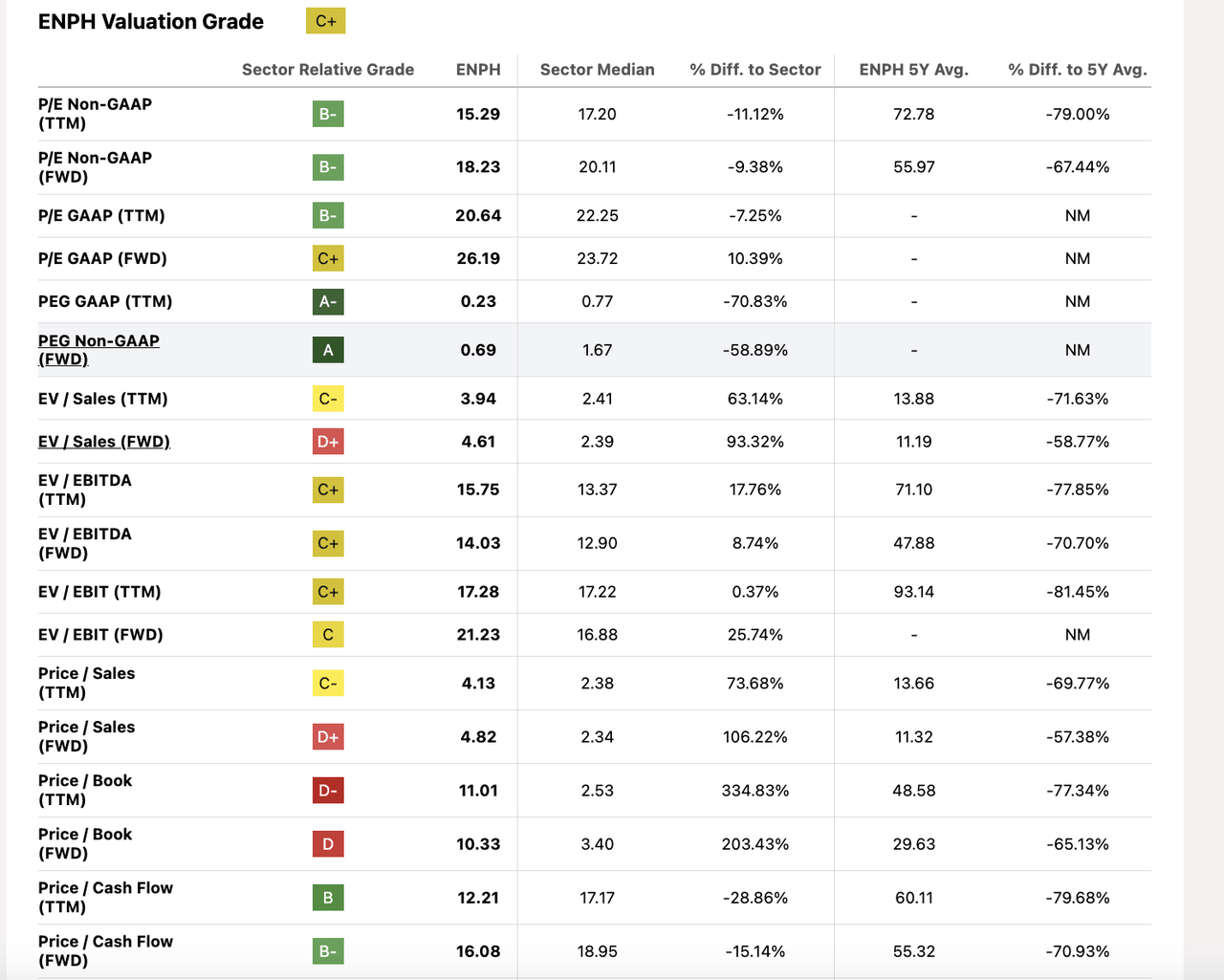Click the -81.45% 5Y difference value
1224x980 pixels.
coord(1078,592)
